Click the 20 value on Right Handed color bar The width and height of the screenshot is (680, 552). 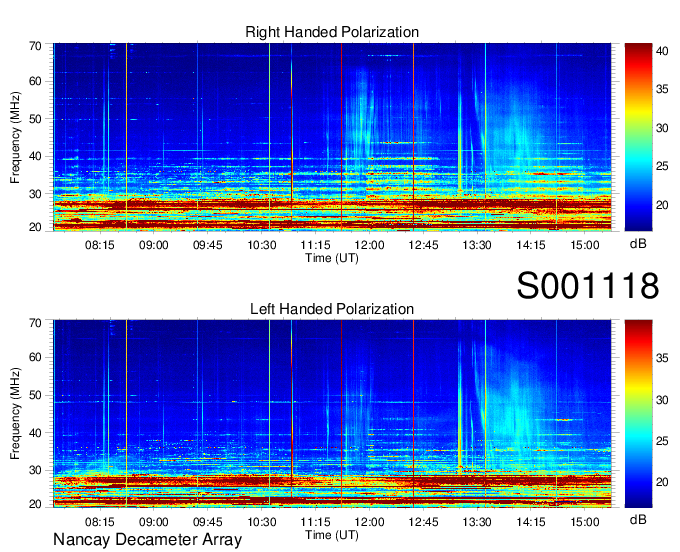click(x=662, y=205)
